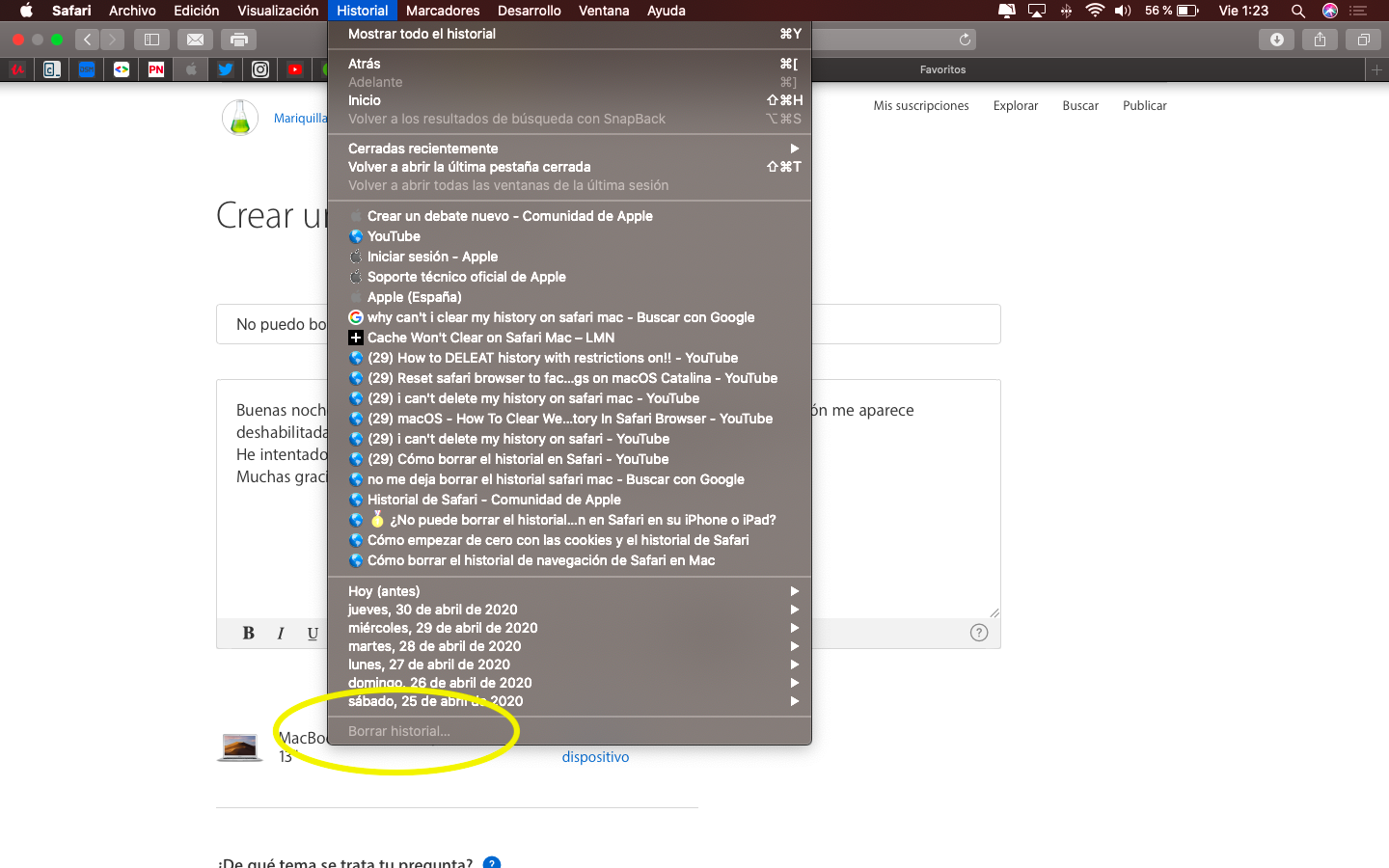Open the Publicar link
This screenshot has height=868, width=1389.
1145,106
